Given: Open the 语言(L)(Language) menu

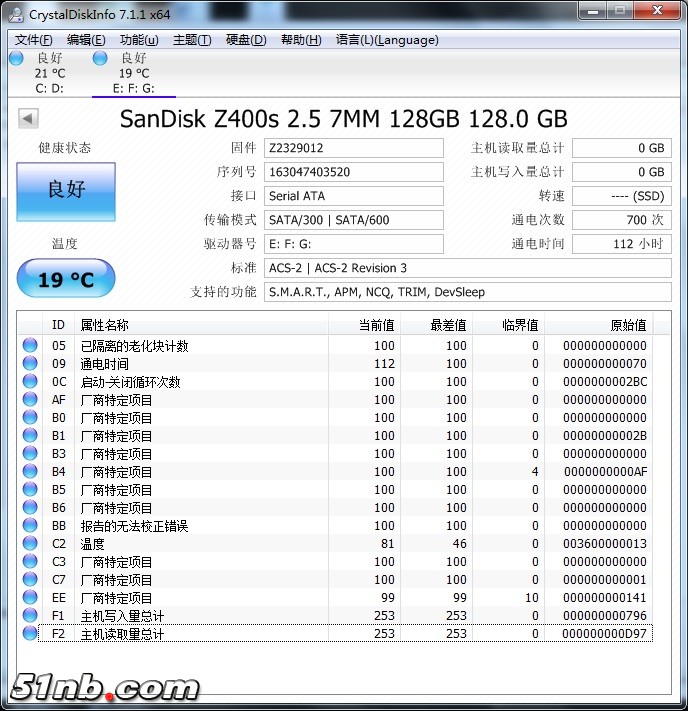Looking at the screenshot, I should click(x=387, y=40).
